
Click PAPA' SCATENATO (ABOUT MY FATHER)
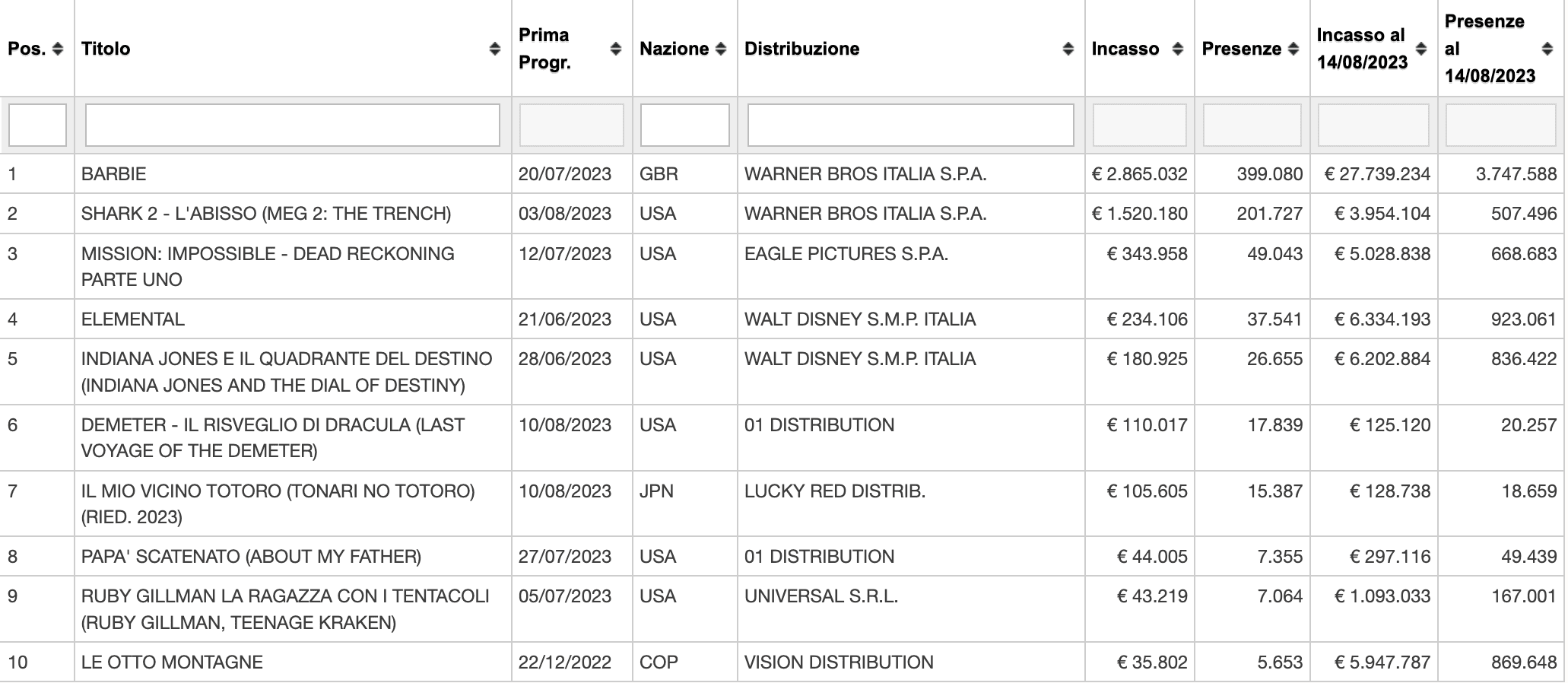click(252, 557)
